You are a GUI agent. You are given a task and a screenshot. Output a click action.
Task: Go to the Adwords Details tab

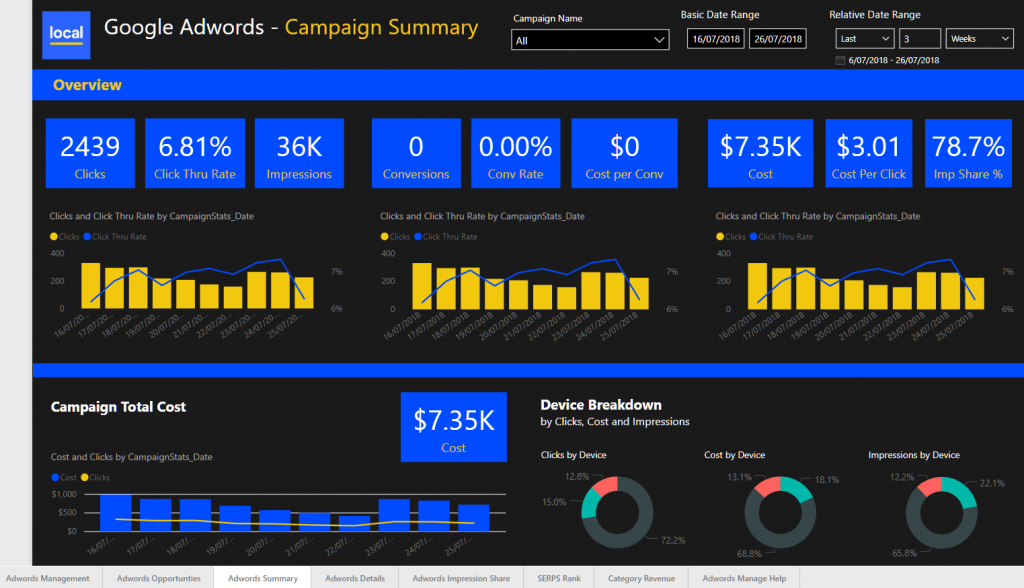click(x=355, y=578)
